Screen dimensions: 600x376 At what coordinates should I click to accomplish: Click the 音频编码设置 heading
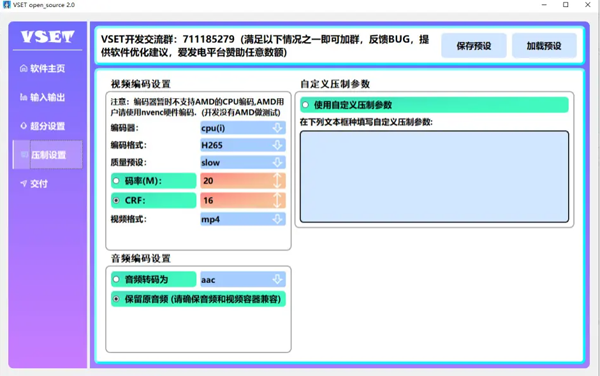click(x=140, y=259)
